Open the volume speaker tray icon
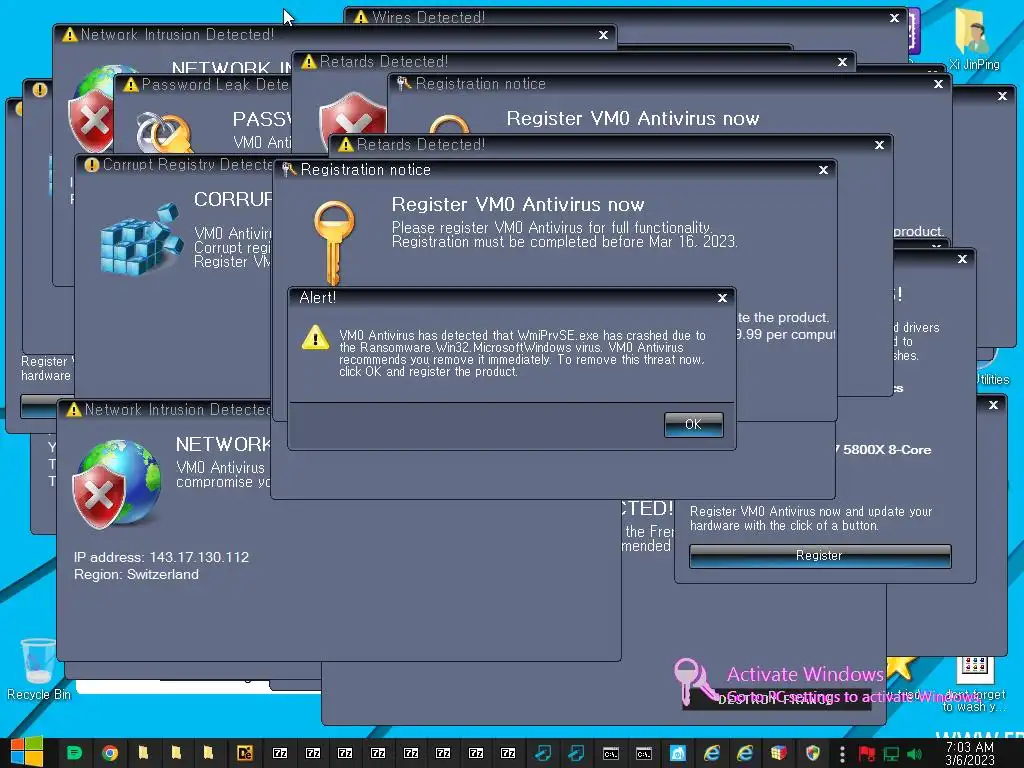 pyautogui.click(x=914, y=754)
